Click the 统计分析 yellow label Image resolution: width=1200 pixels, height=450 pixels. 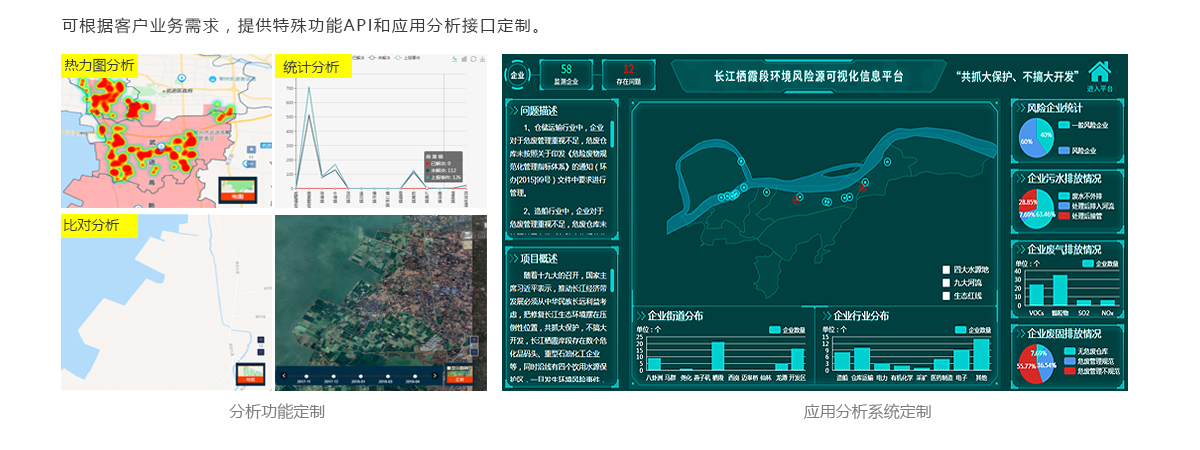(x=312, y=67)
